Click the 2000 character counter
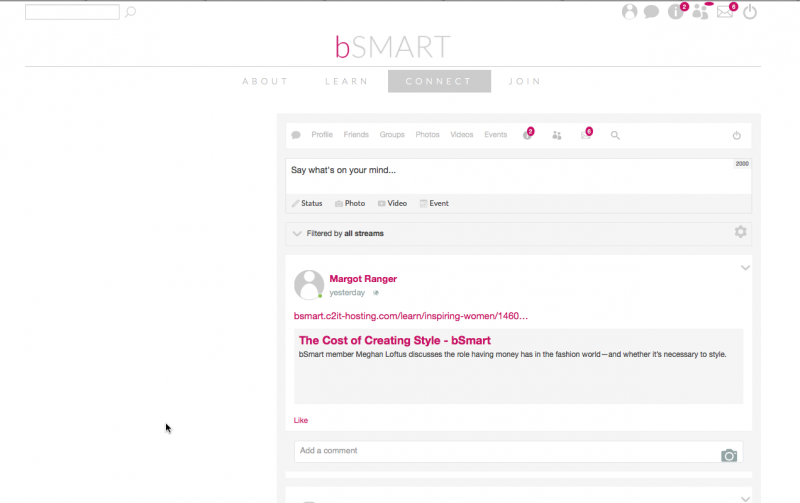Screen dimensions: 800x503 742,164
